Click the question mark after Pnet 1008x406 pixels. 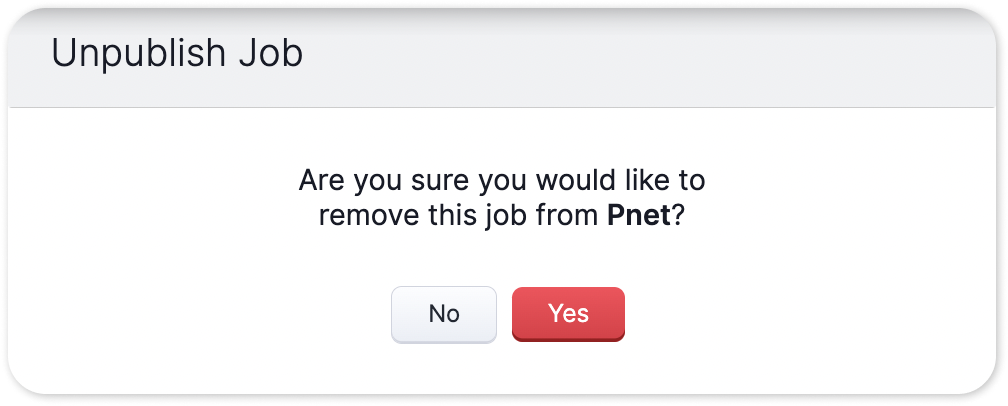(678, 216)
